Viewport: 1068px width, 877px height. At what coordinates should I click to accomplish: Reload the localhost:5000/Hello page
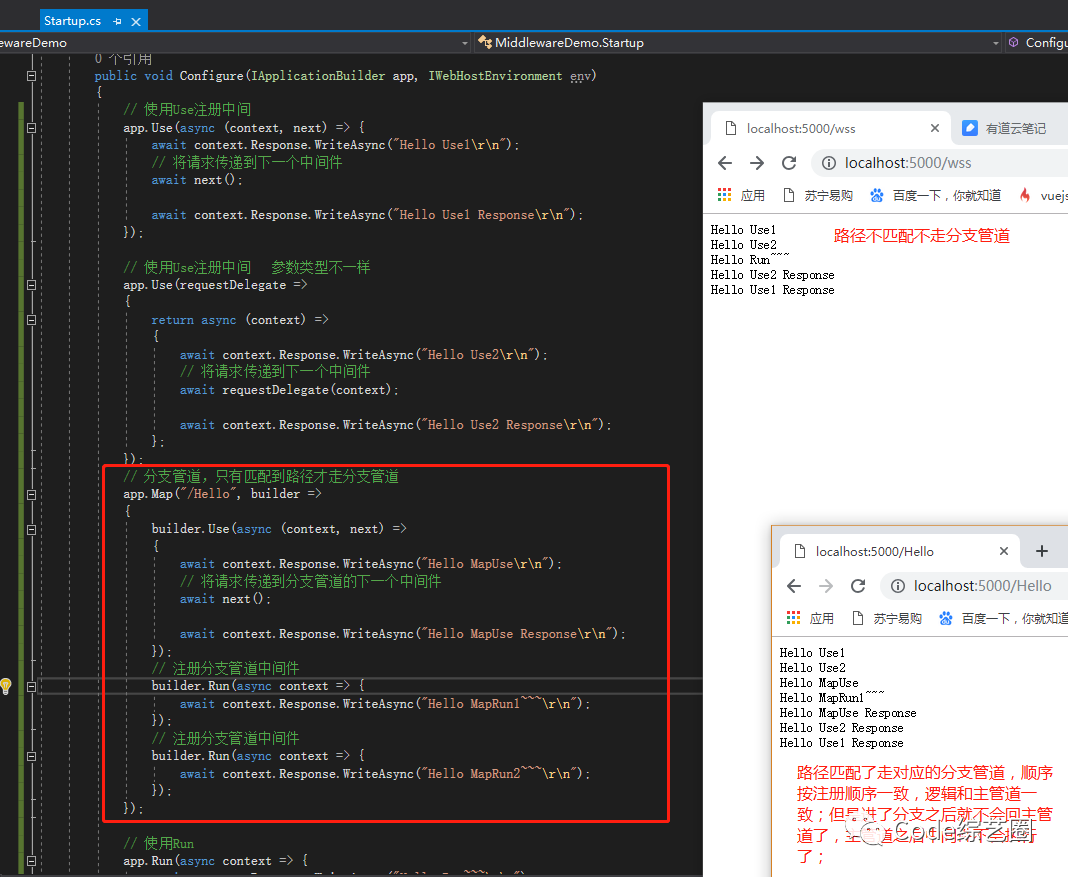[858, 586]
